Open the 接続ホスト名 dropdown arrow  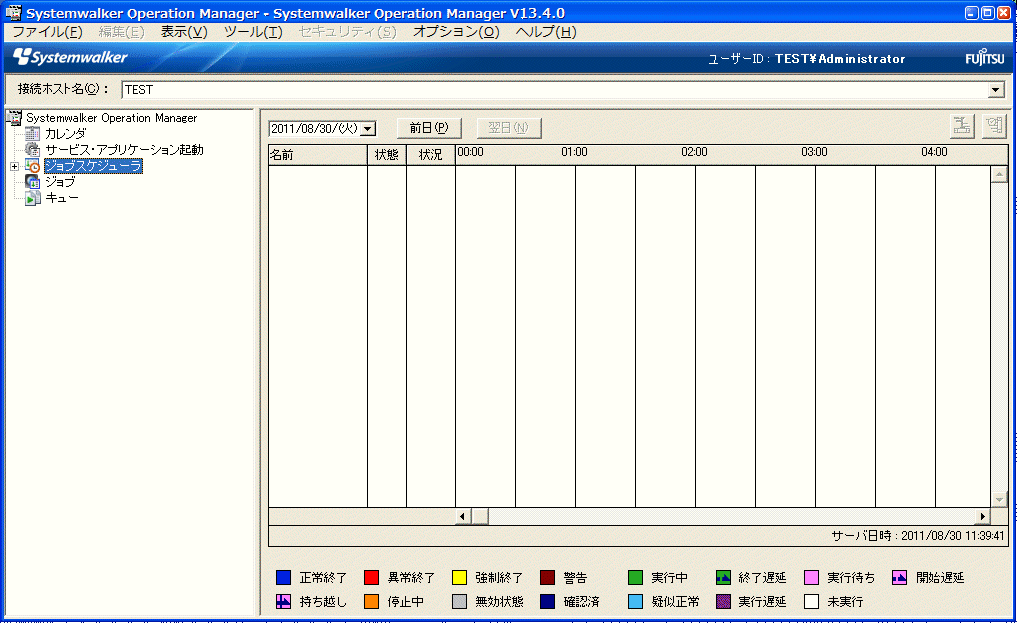point(996,90)
